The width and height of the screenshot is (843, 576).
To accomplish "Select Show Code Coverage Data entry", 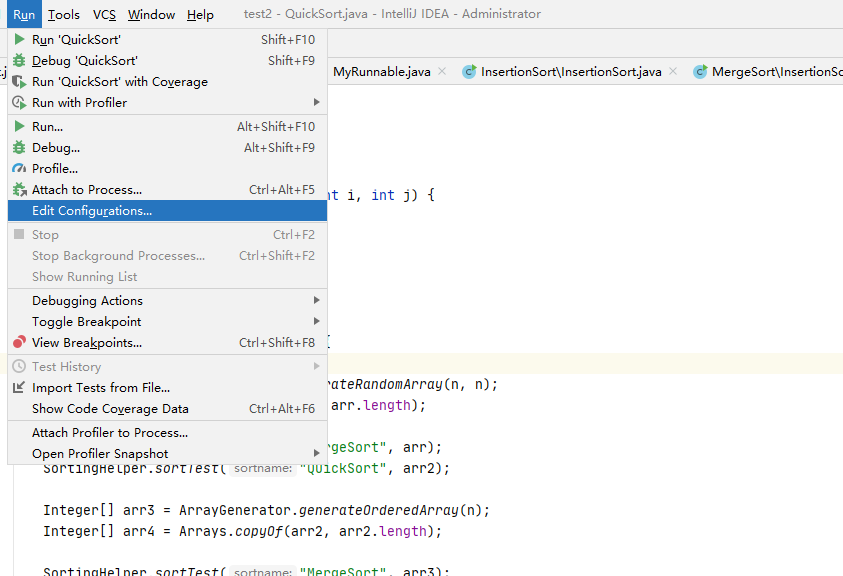I will (x=167, y=408).
